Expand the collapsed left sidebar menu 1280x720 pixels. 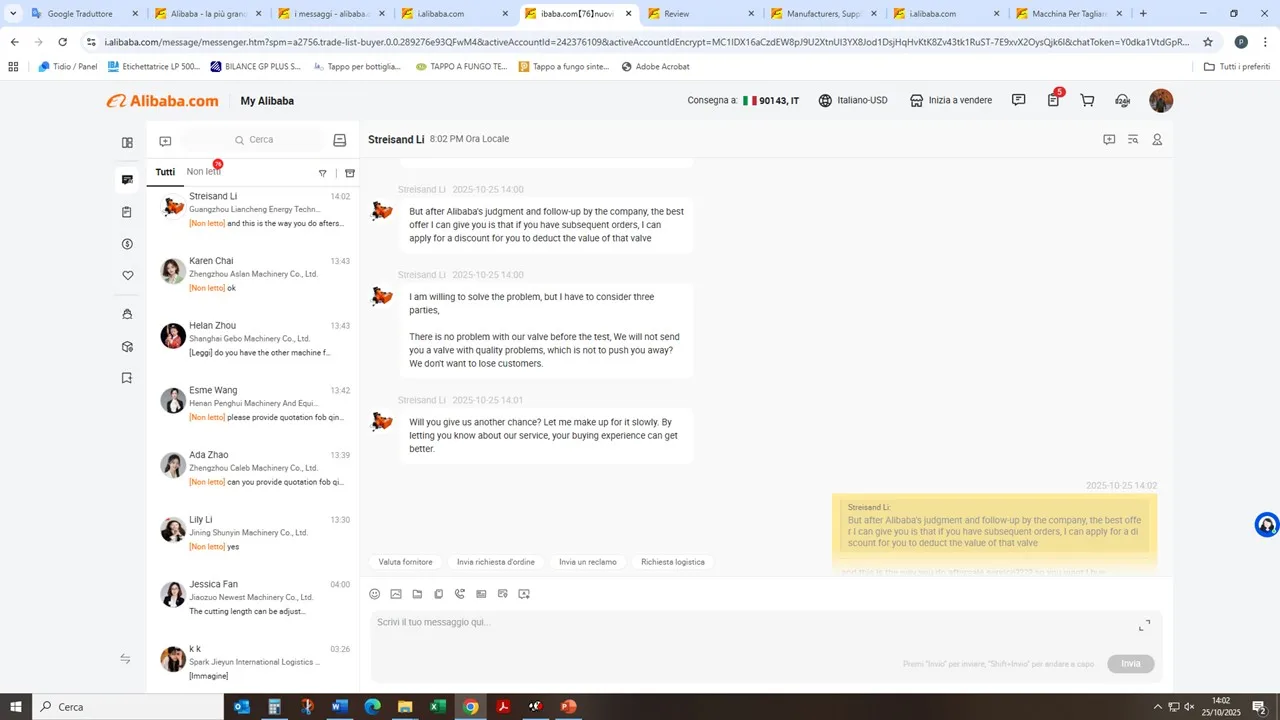[126, 659]
